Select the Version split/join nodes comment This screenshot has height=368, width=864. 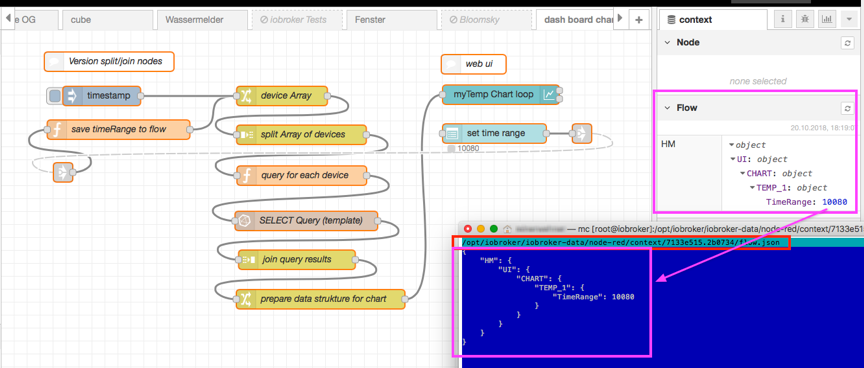109,62
